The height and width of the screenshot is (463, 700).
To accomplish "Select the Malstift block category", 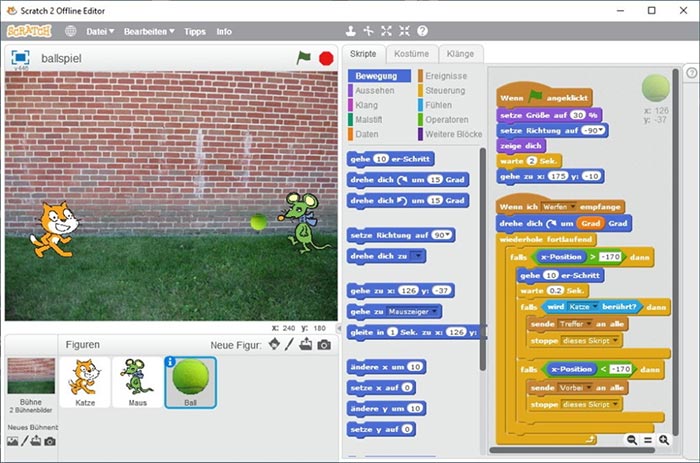I will tap(379, 120).
